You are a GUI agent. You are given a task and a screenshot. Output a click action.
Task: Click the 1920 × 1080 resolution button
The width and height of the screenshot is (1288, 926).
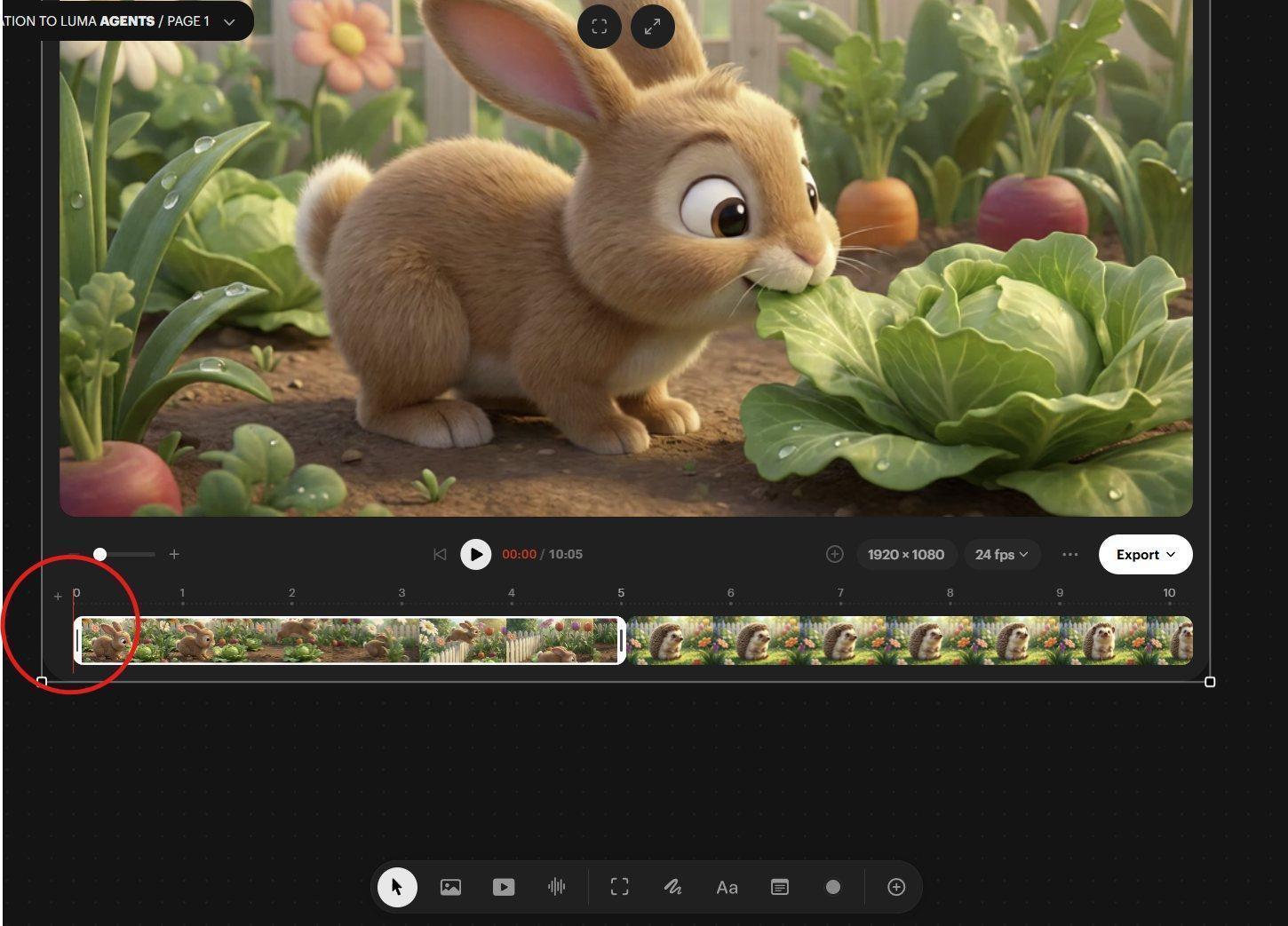[x=906, y=554]
